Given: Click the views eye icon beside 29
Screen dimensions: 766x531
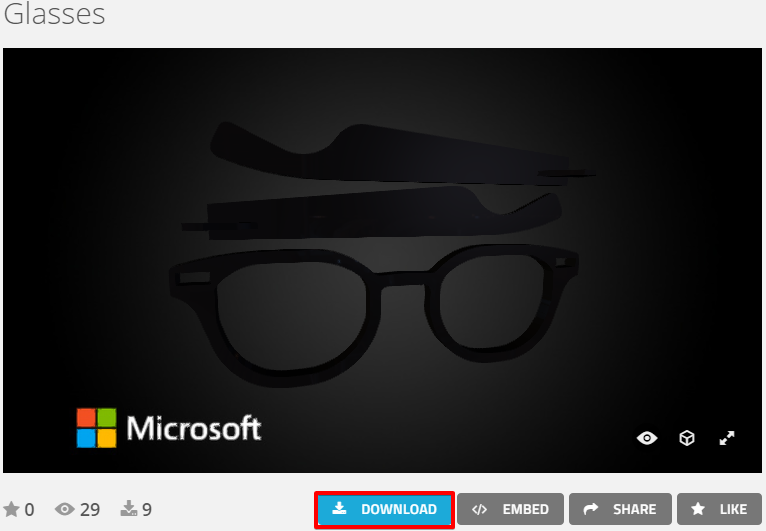Looking at the screenshot, I should [x=66, y=510].
